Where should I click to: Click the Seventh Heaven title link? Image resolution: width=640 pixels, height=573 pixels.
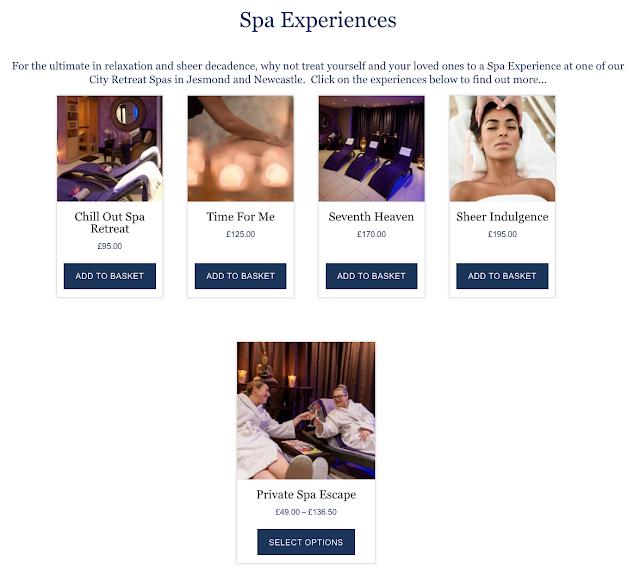371,217
